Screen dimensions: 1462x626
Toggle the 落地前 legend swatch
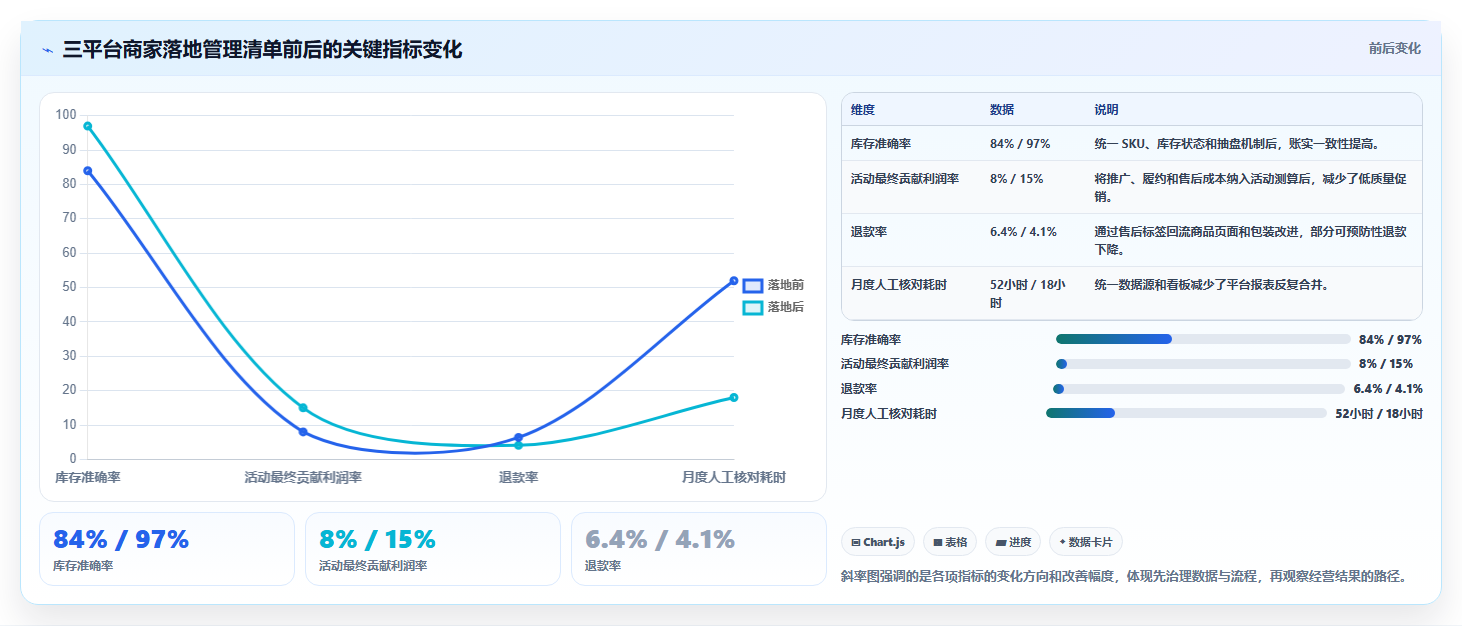click(x=752, y=286)
